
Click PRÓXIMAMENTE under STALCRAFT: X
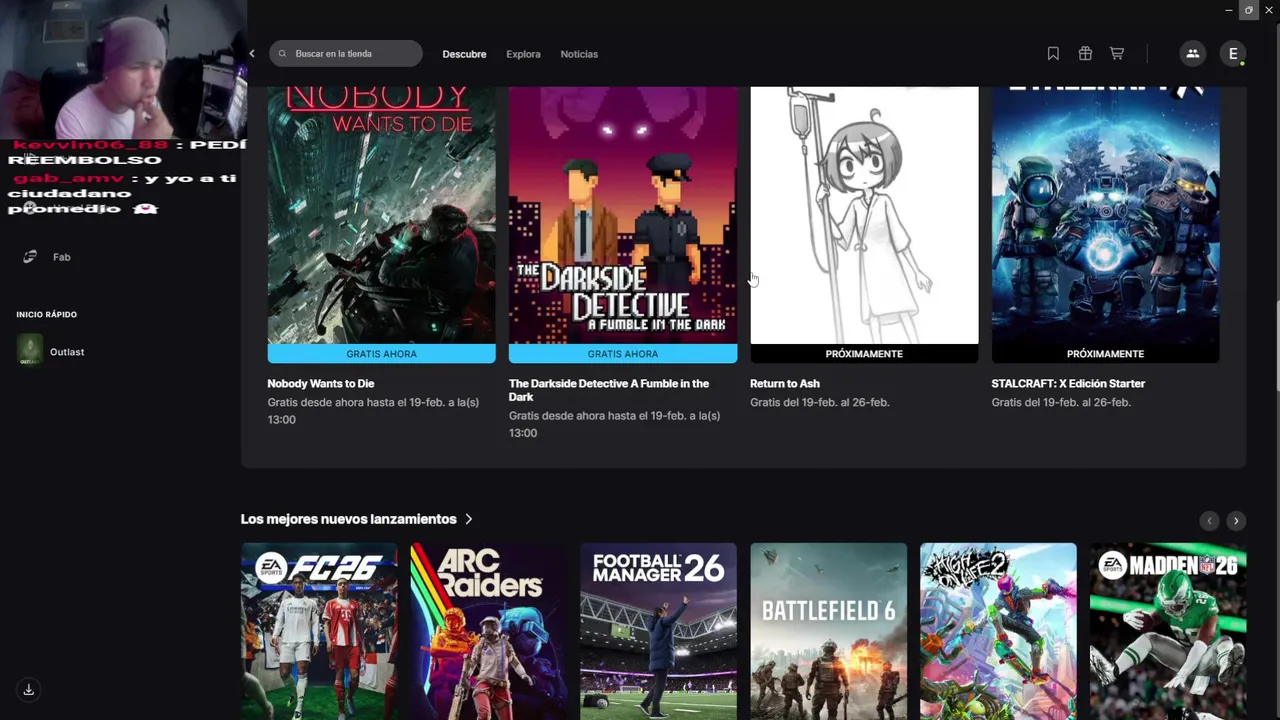pyautogui.click(x=1105, y=354)
